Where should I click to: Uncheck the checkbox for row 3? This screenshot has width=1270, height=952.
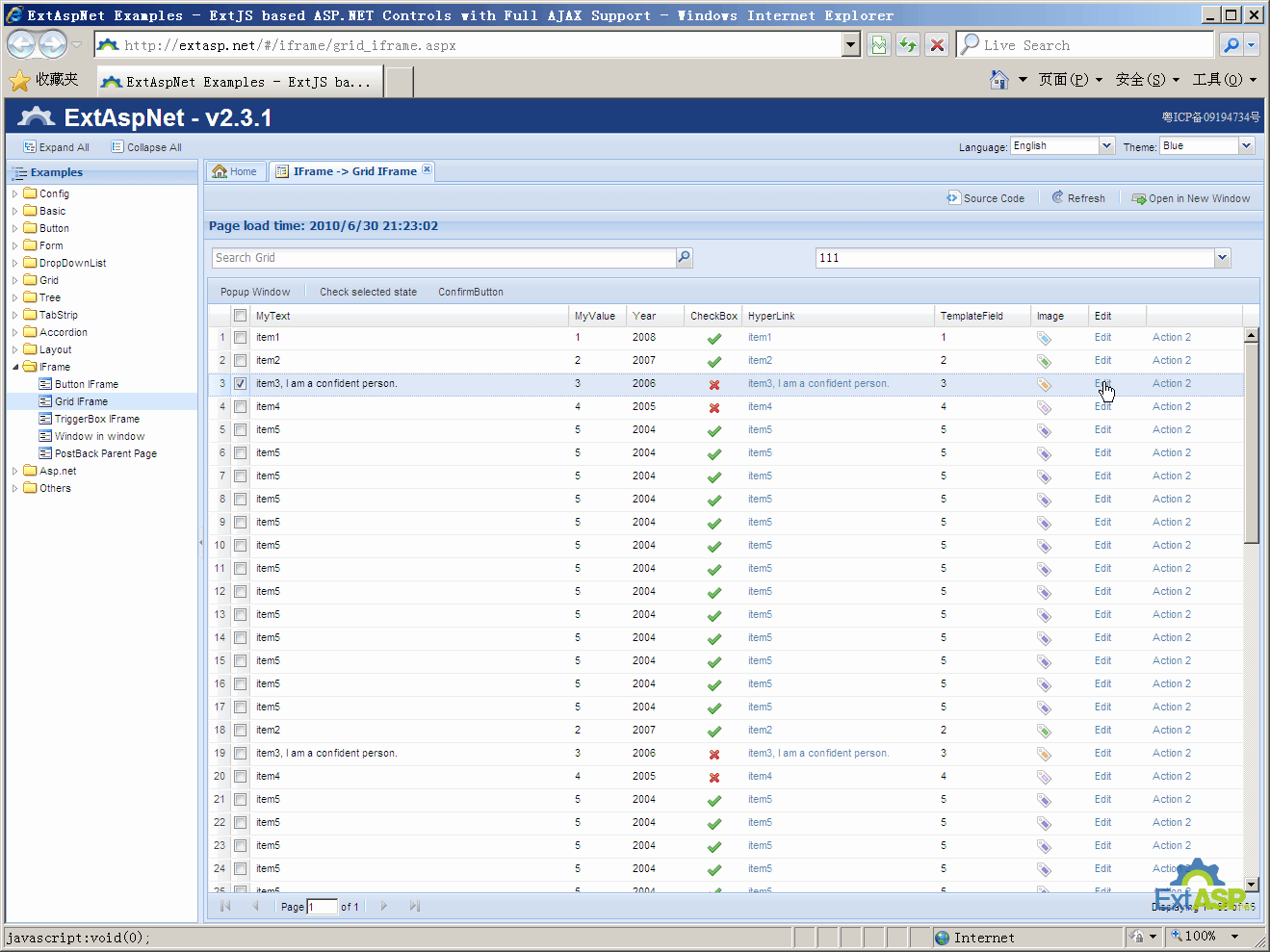tap(240, 384)
